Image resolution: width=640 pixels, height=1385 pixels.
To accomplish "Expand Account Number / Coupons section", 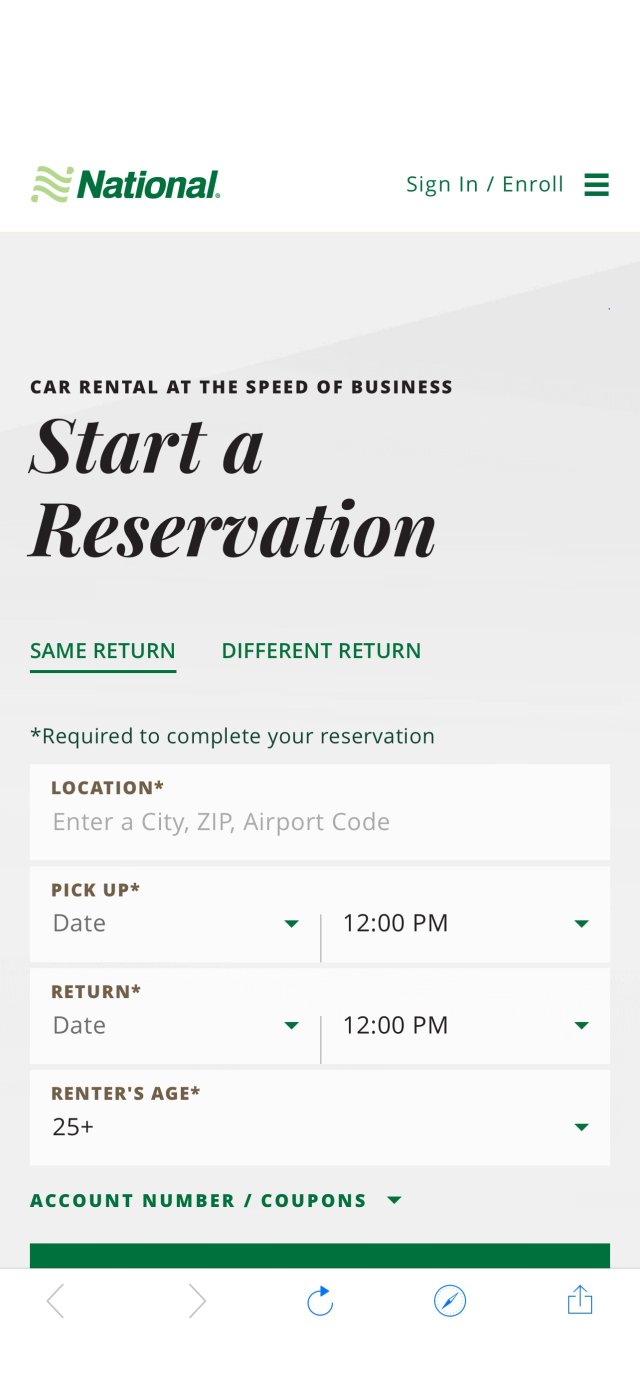I will [216, 1201].
